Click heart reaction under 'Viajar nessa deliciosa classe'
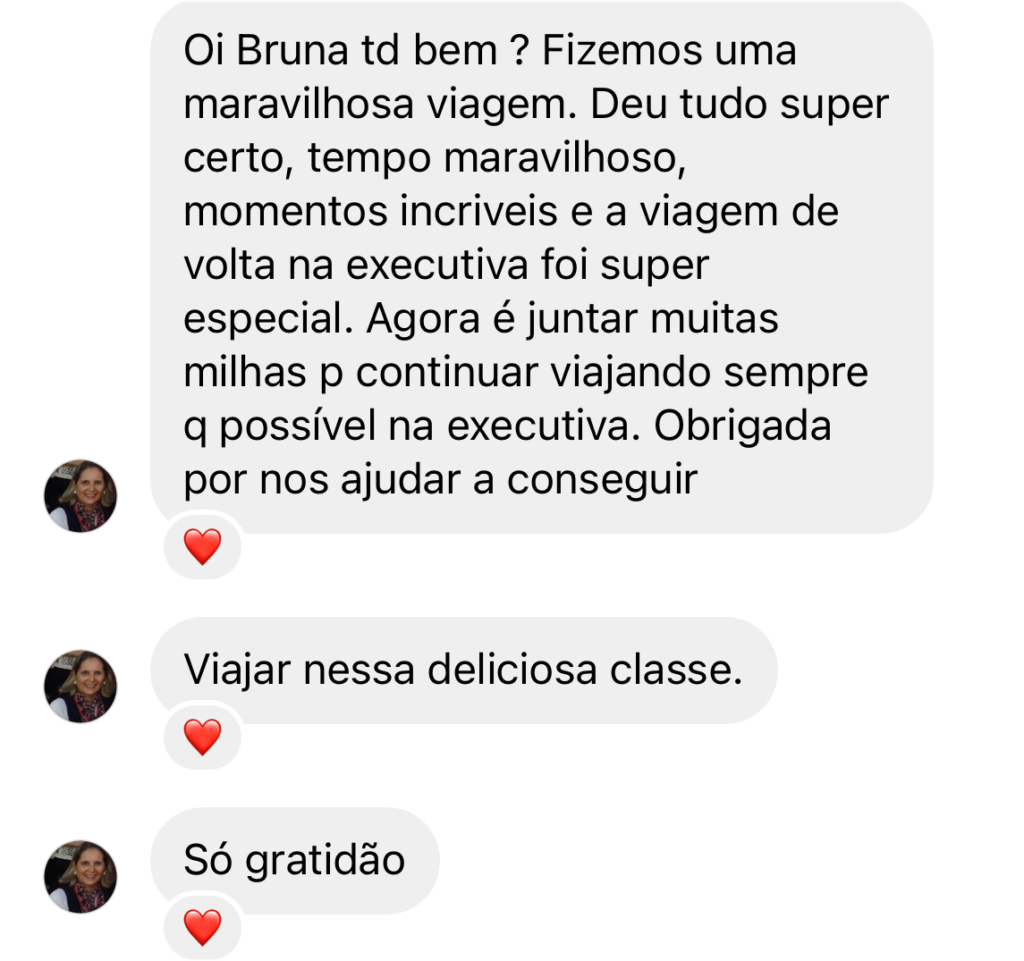Image resolution: width=1024 pixels, height=961 pixels. coord(202,737)
